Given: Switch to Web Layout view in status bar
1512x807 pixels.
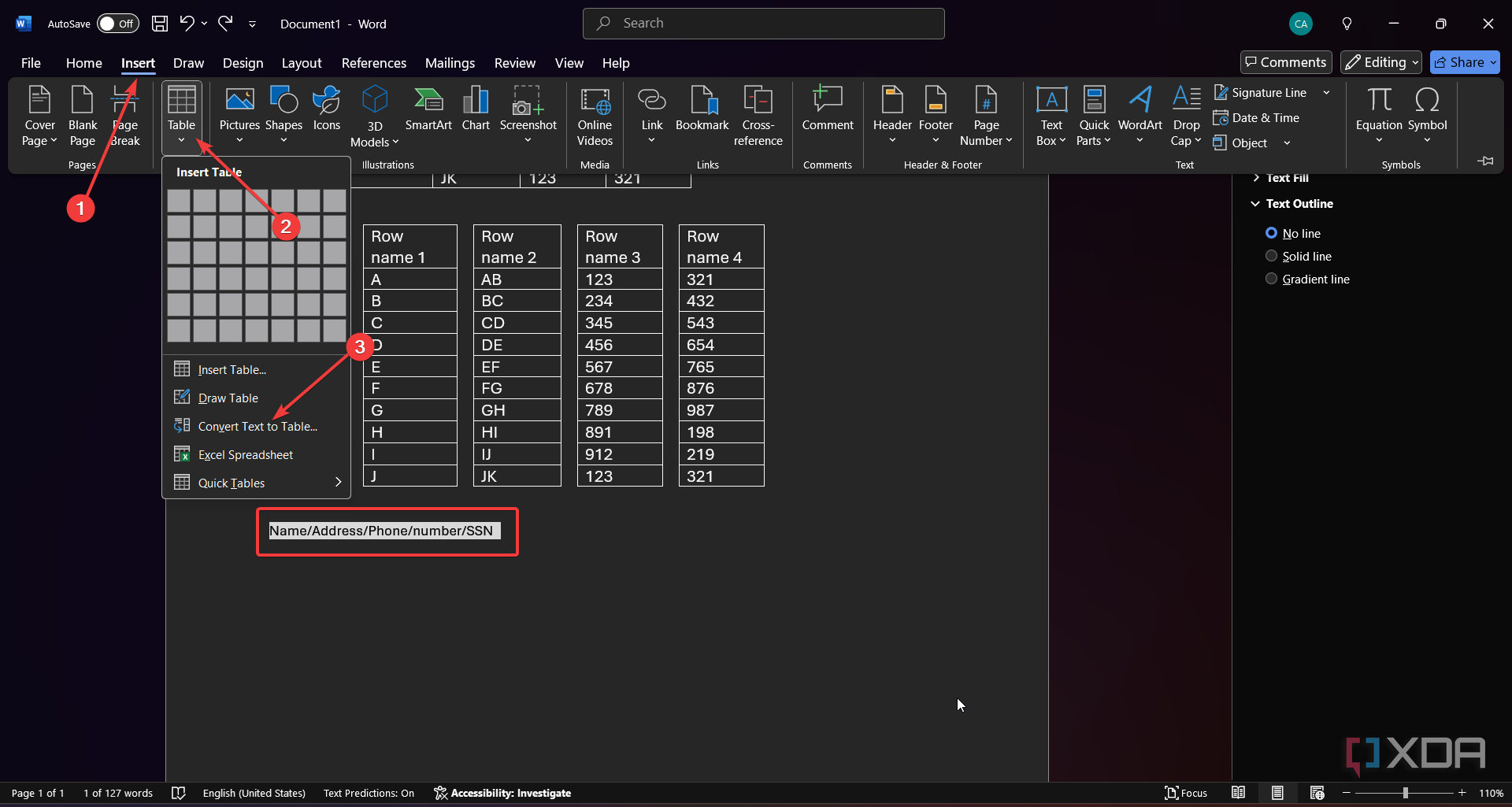Looking at the screenshot, I should 1317,793.
